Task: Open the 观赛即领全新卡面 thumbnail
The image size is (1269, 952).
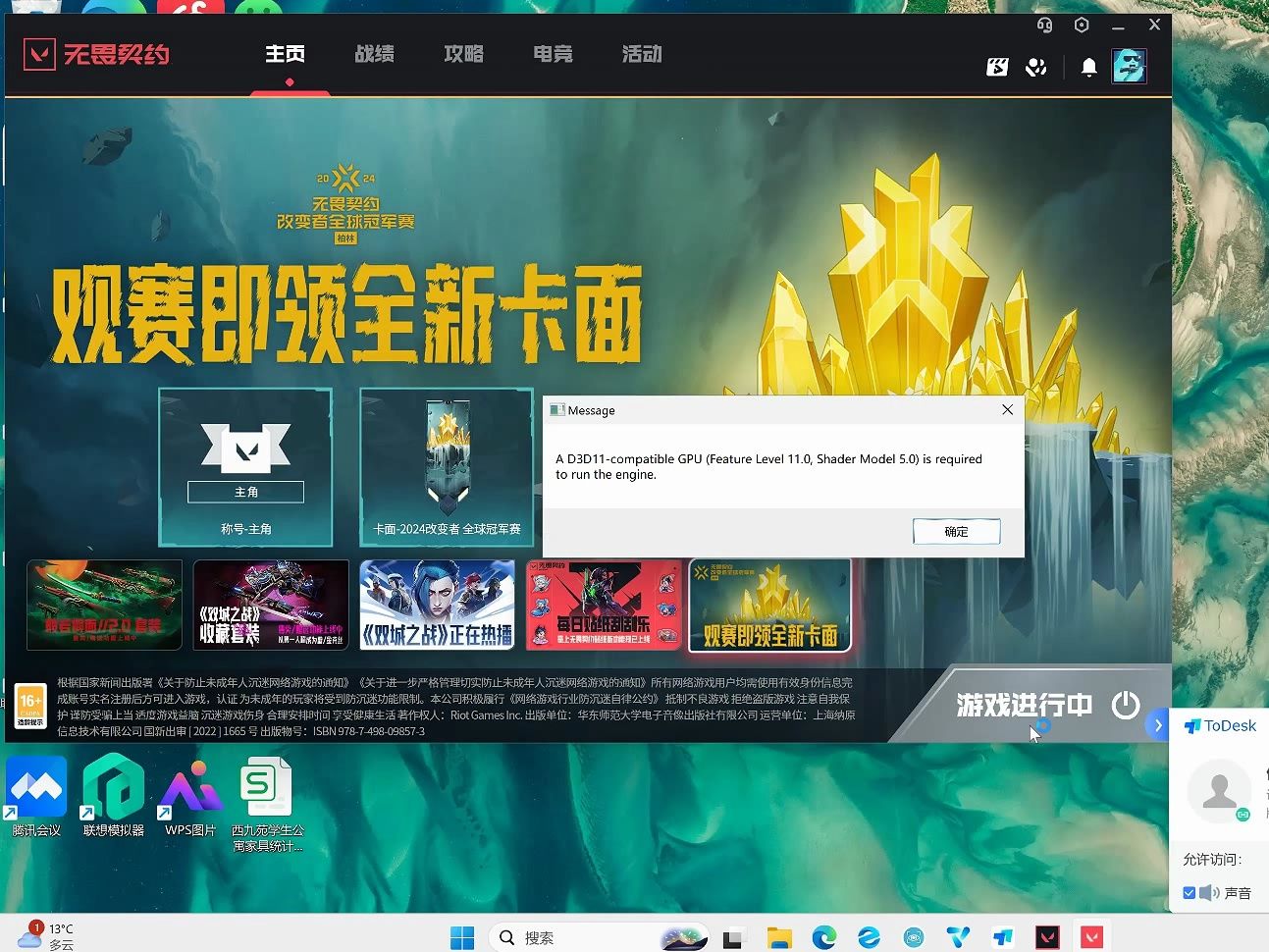Action: tap(770, 605)
